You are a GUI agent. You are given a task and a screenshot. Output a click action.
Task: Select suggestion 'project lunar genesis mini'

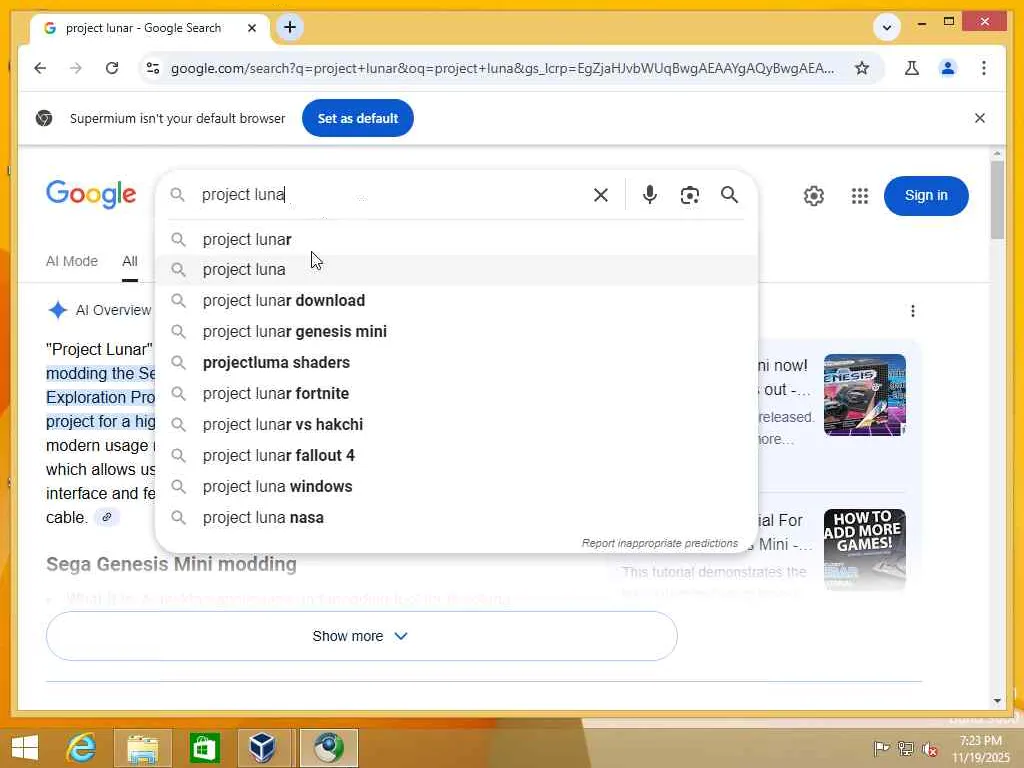456,332
